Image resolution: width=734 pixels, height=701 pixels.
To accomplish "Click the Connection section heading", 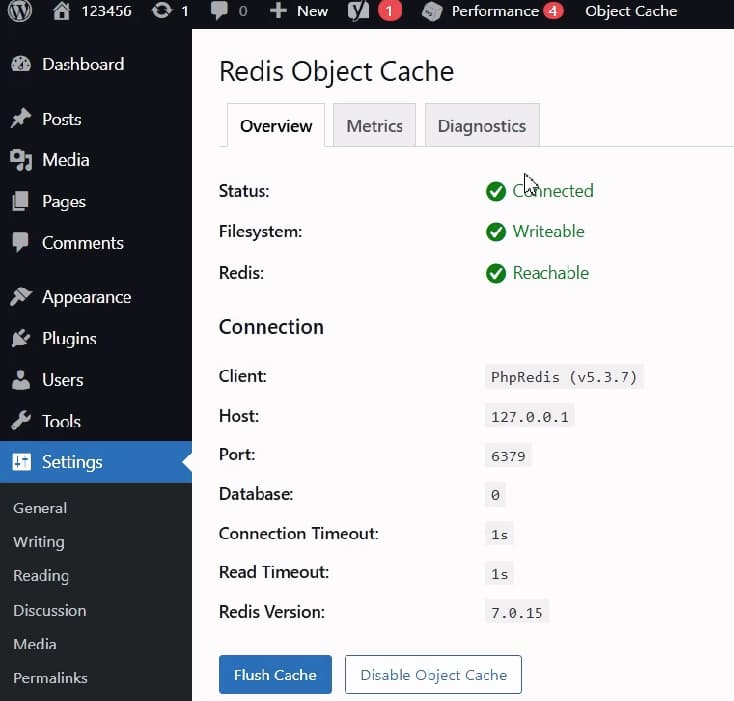I will (271, 327).
